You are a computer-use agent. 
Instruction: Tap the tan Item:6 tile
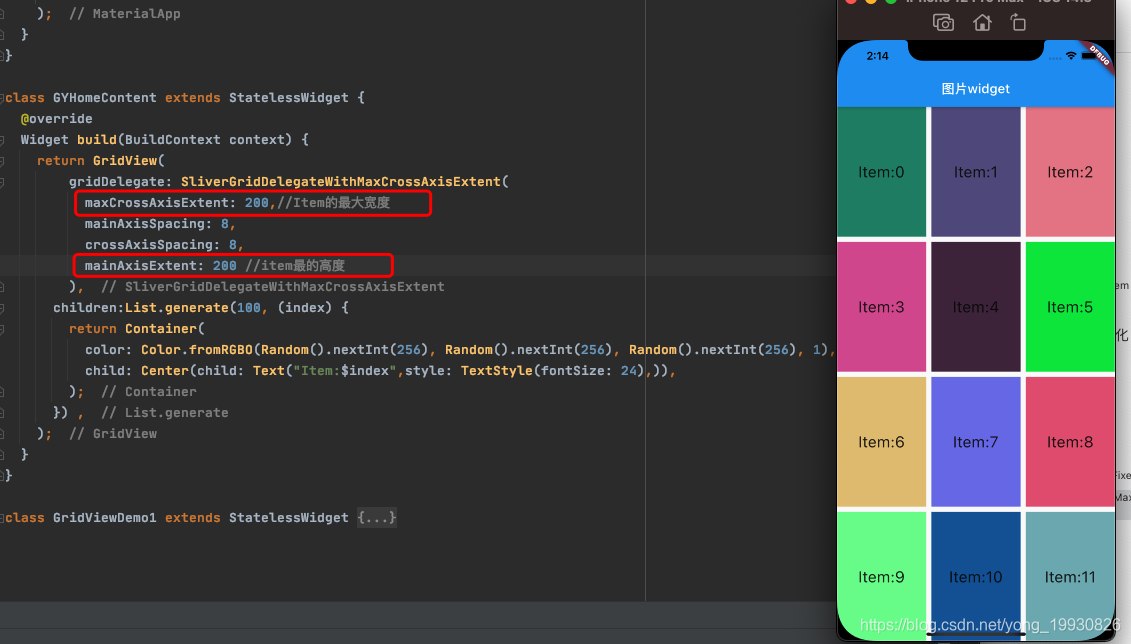(x=881, y=441)
